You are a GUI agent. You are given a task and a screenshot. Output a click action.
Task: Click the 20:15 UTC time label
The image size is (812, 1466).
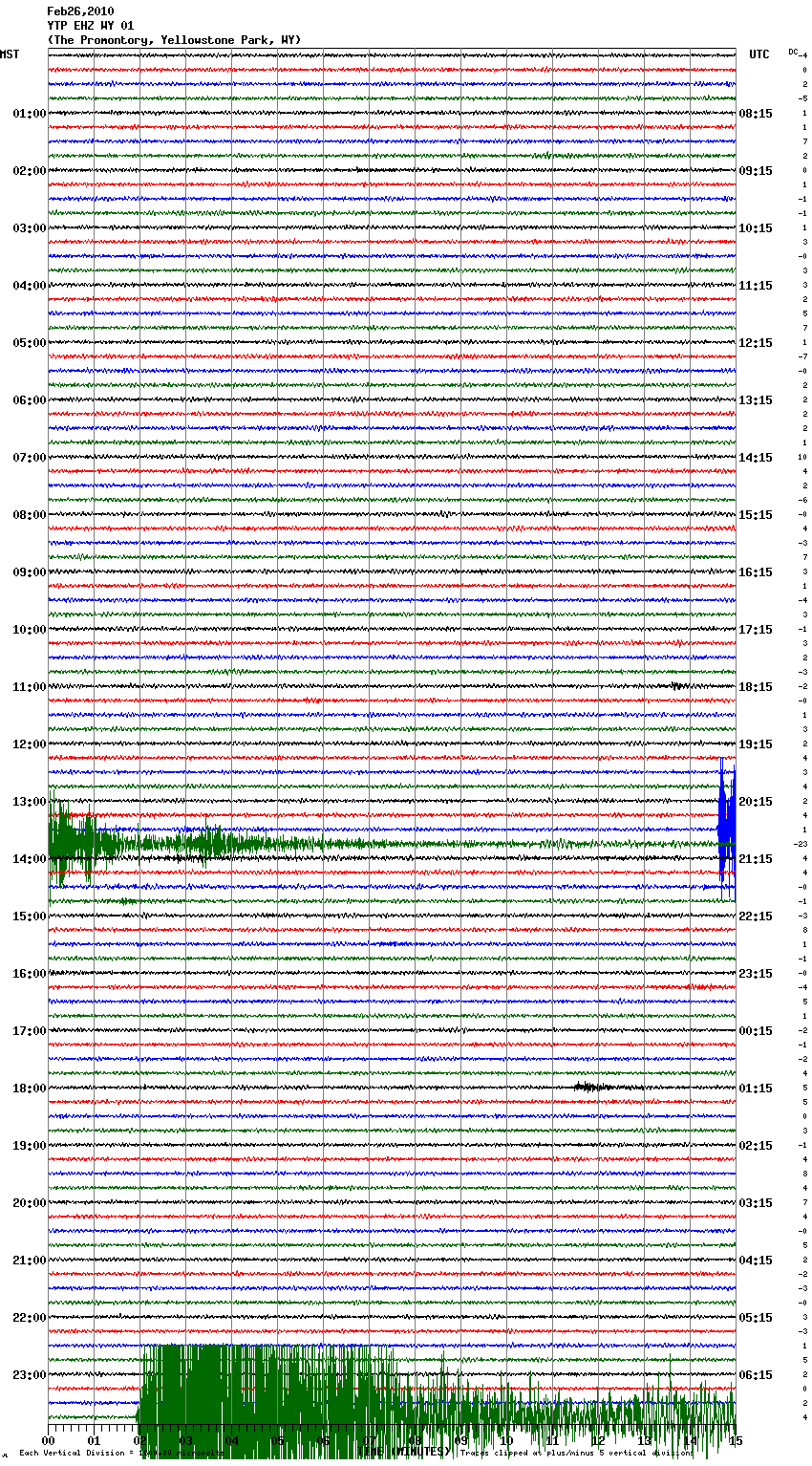pyautogui.click(x=756, y=802)
